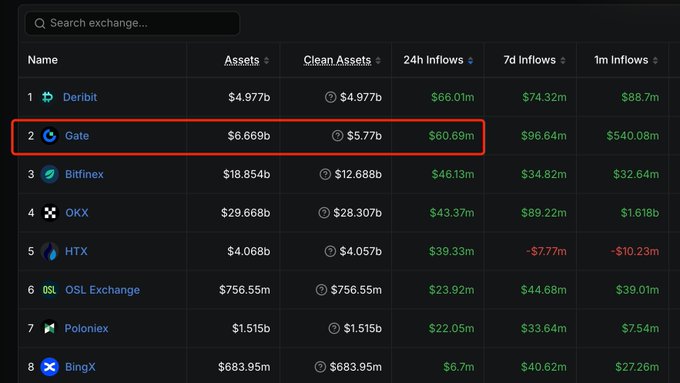The width and height of the screenshot is (680, 383).
Task: Open the Poloniex exchange link
Action: coord(86,328)
